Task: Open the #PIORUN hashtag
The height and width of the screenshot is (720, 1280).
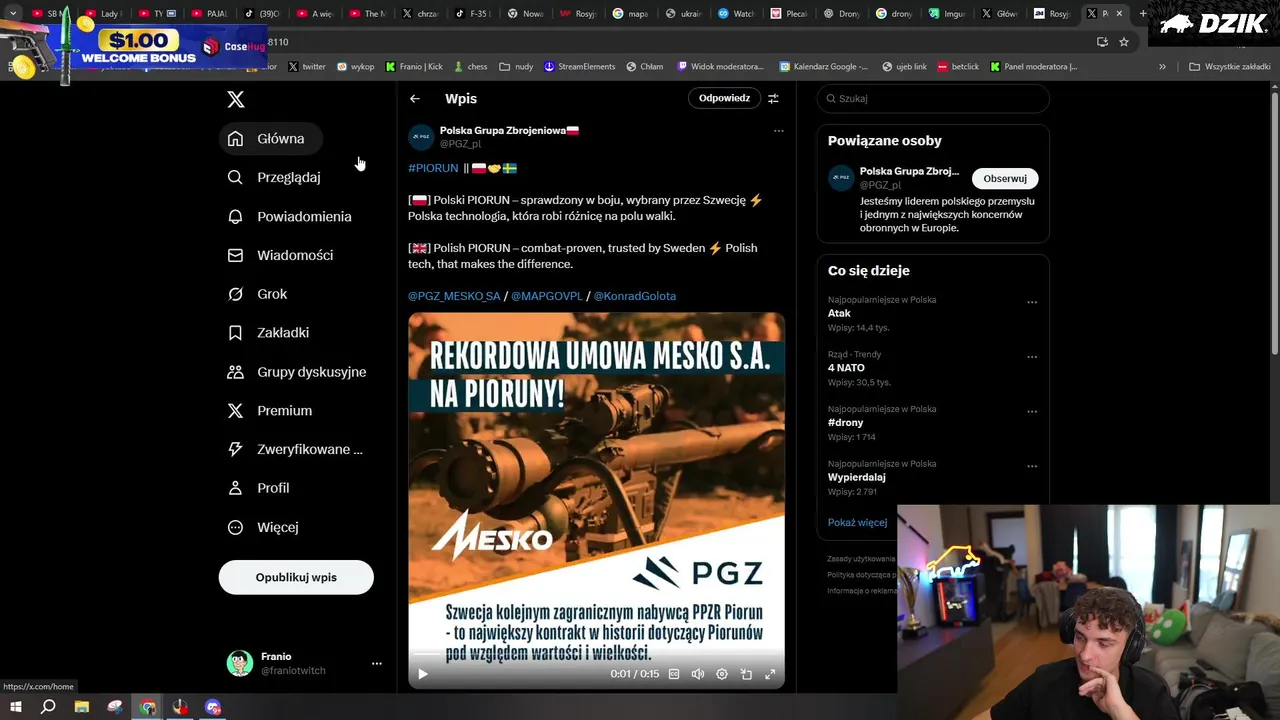Action: click(433, 168)
